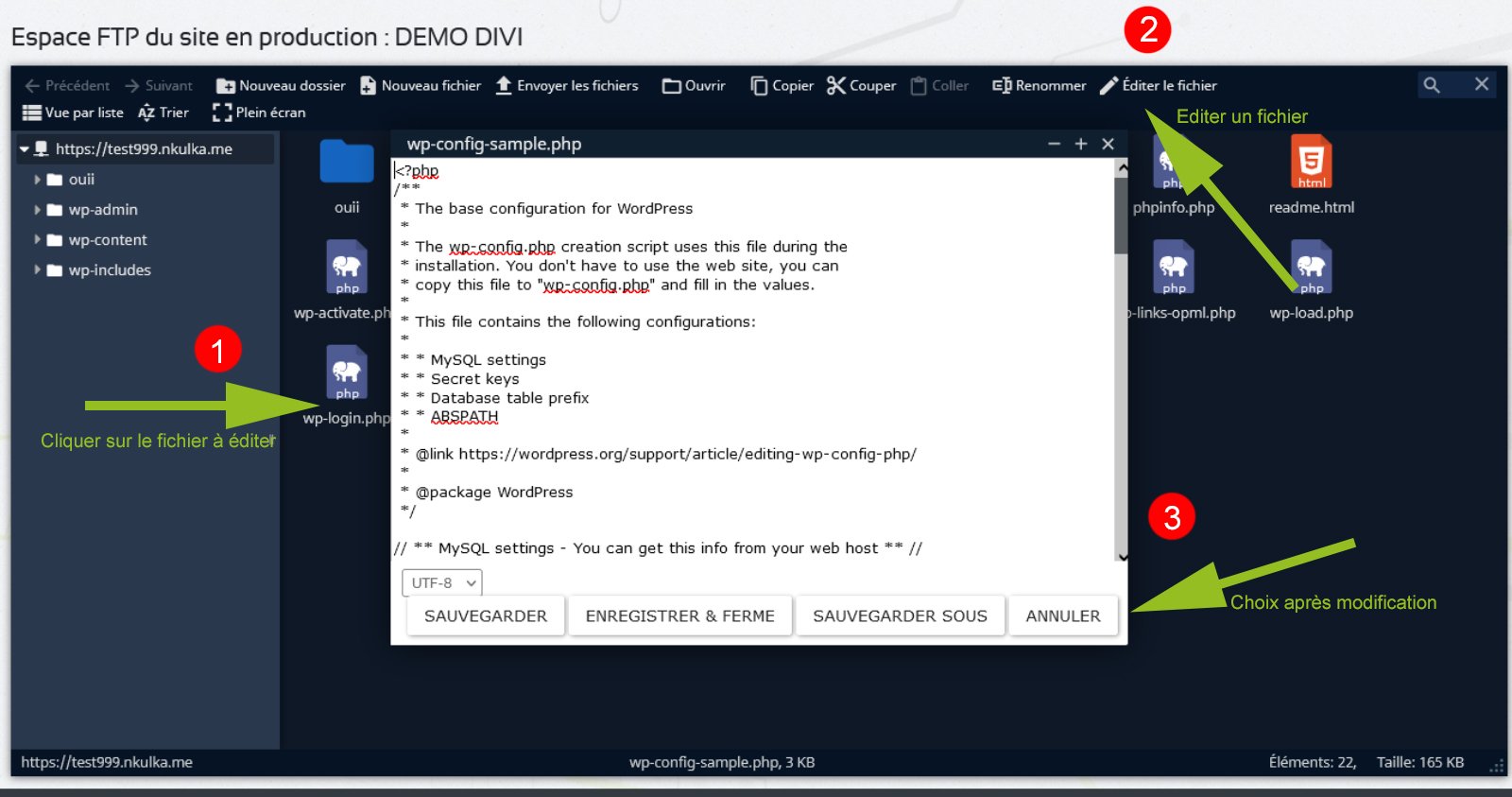Select the phpinfo.php file icon
This screenshot has width=1512, height=797.
tap(1173, 163)
